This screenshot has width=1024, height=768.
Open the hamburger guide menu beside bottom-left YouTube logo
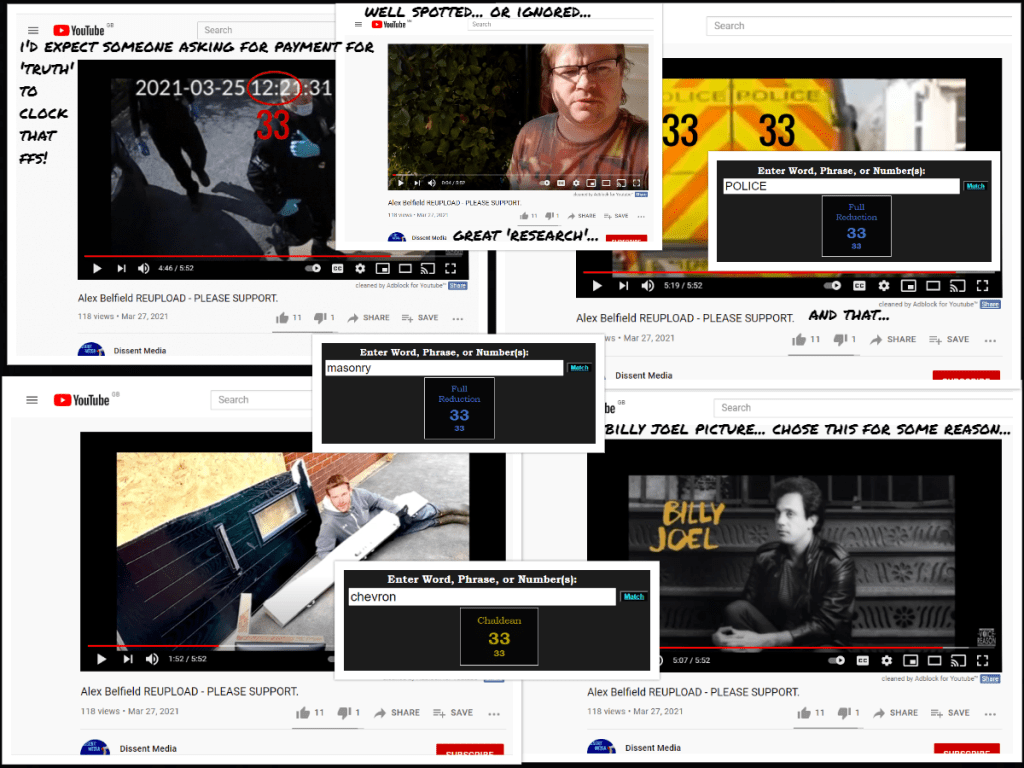point(31,400)
